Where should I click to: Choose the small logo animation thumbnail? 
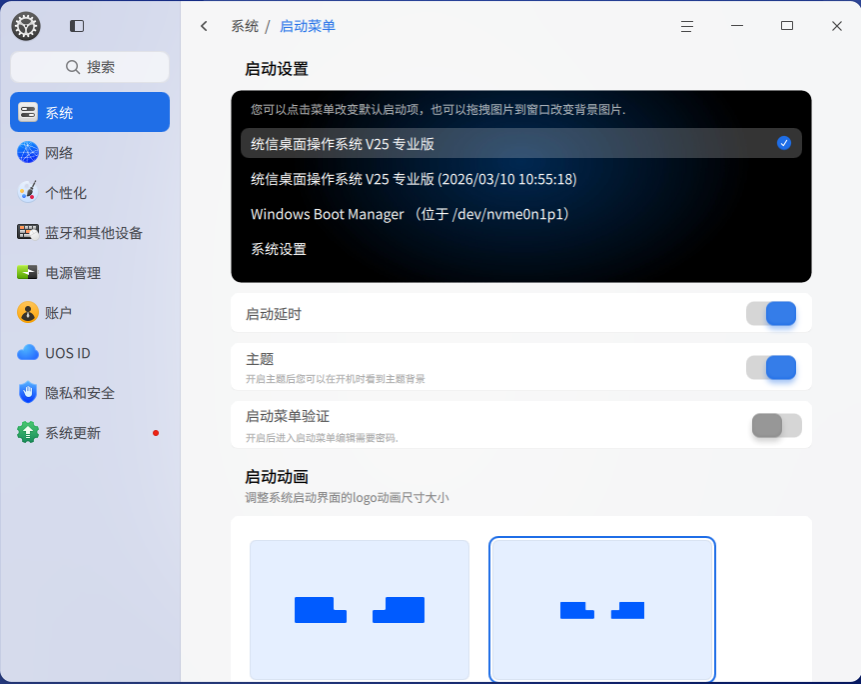[602, 610]
